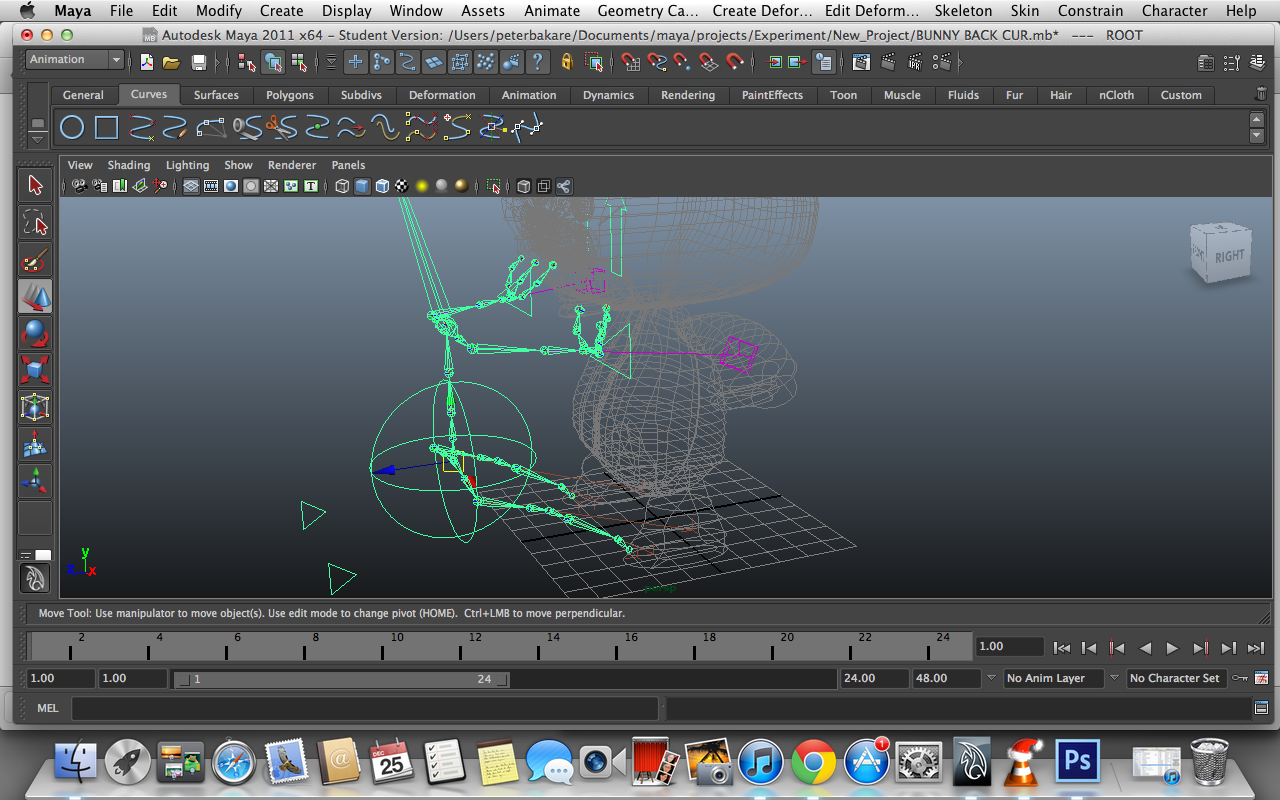
Task: Toggle Use All Lights yellow sphere icon
Action: coord(422,186)
